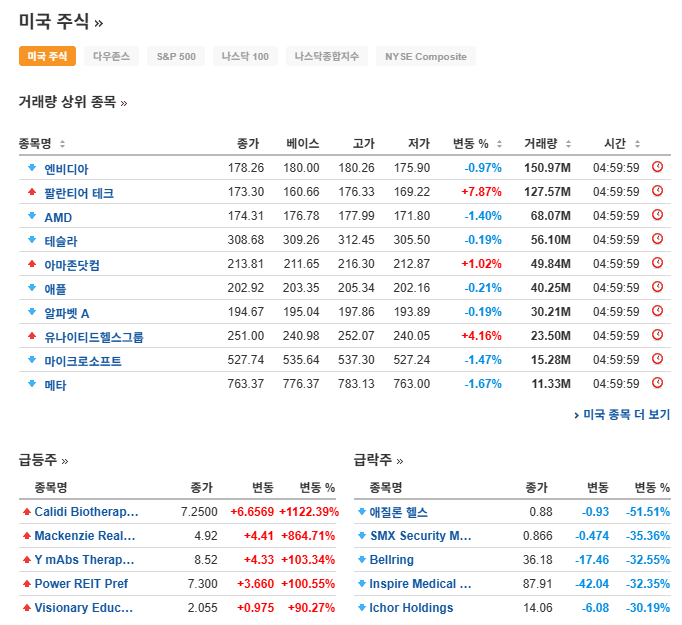Open the Power REIT Pref gainer link
This screenshot has height=625, width=682.
click(x=81, y=584)
